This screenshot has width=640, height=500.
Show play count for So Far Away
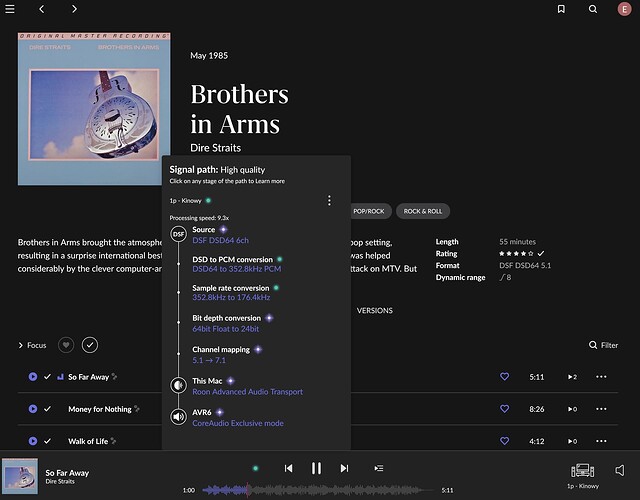572,377
